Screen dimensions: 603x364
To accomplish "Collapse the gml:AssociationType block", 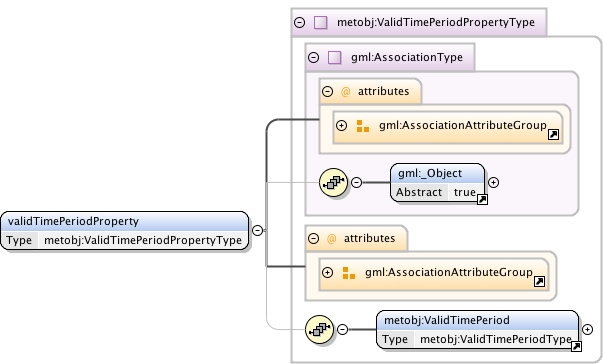I will pos(313,58).
